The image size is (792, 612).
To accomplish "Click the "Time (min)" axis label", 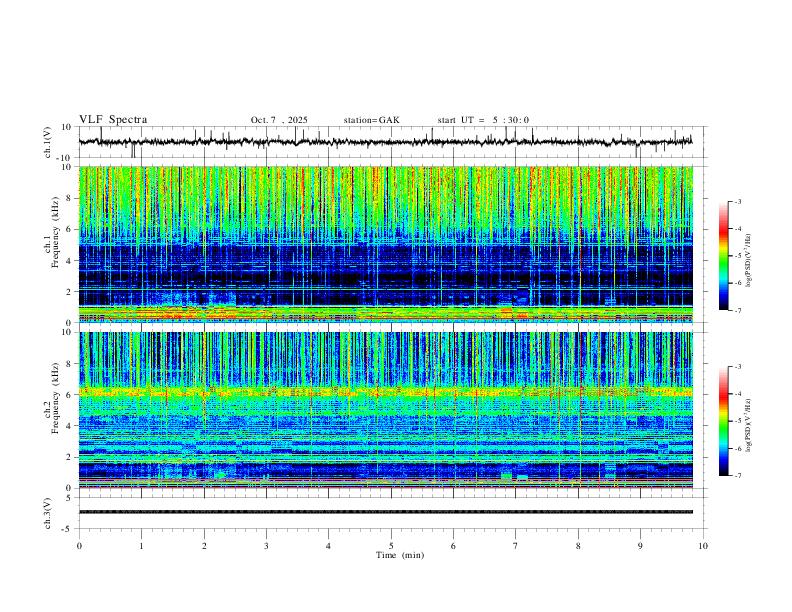I will [x=400, y=555].
